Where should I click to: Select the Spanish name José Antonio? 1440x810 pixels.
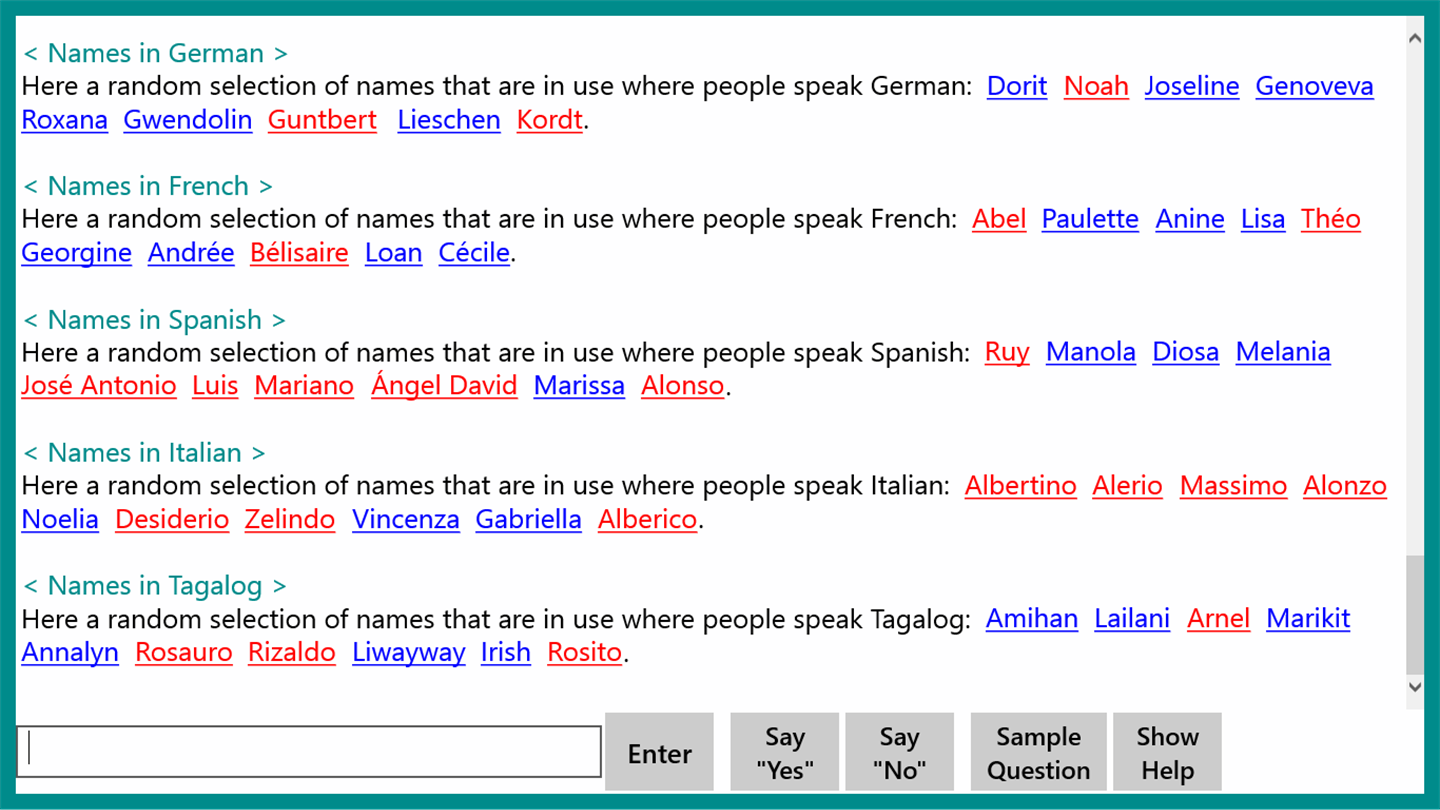[x=99, y=386]
